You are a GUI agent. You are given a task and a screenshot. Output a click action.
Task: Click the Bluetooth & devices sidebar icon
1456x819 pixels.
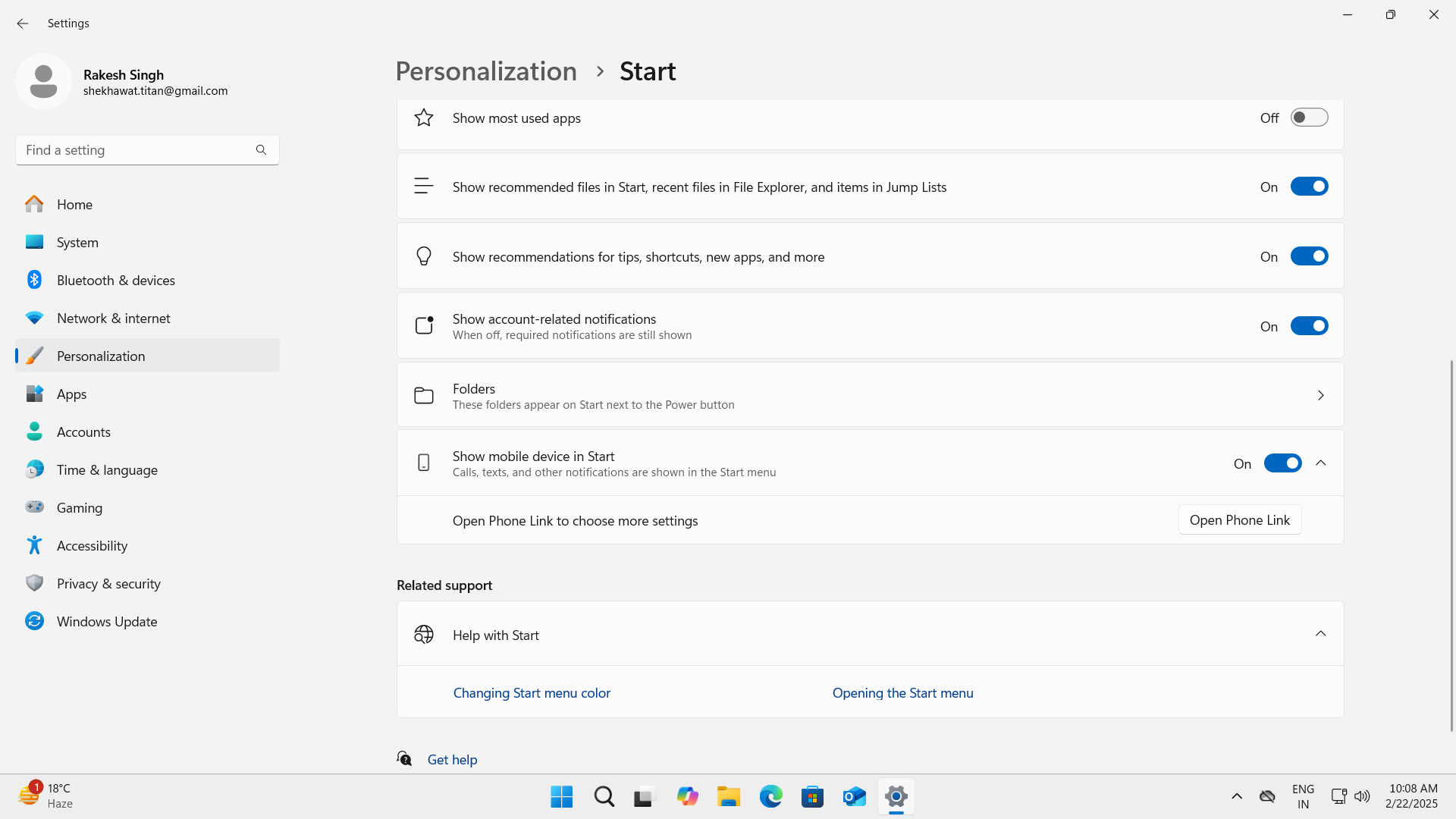click(34, 280)
